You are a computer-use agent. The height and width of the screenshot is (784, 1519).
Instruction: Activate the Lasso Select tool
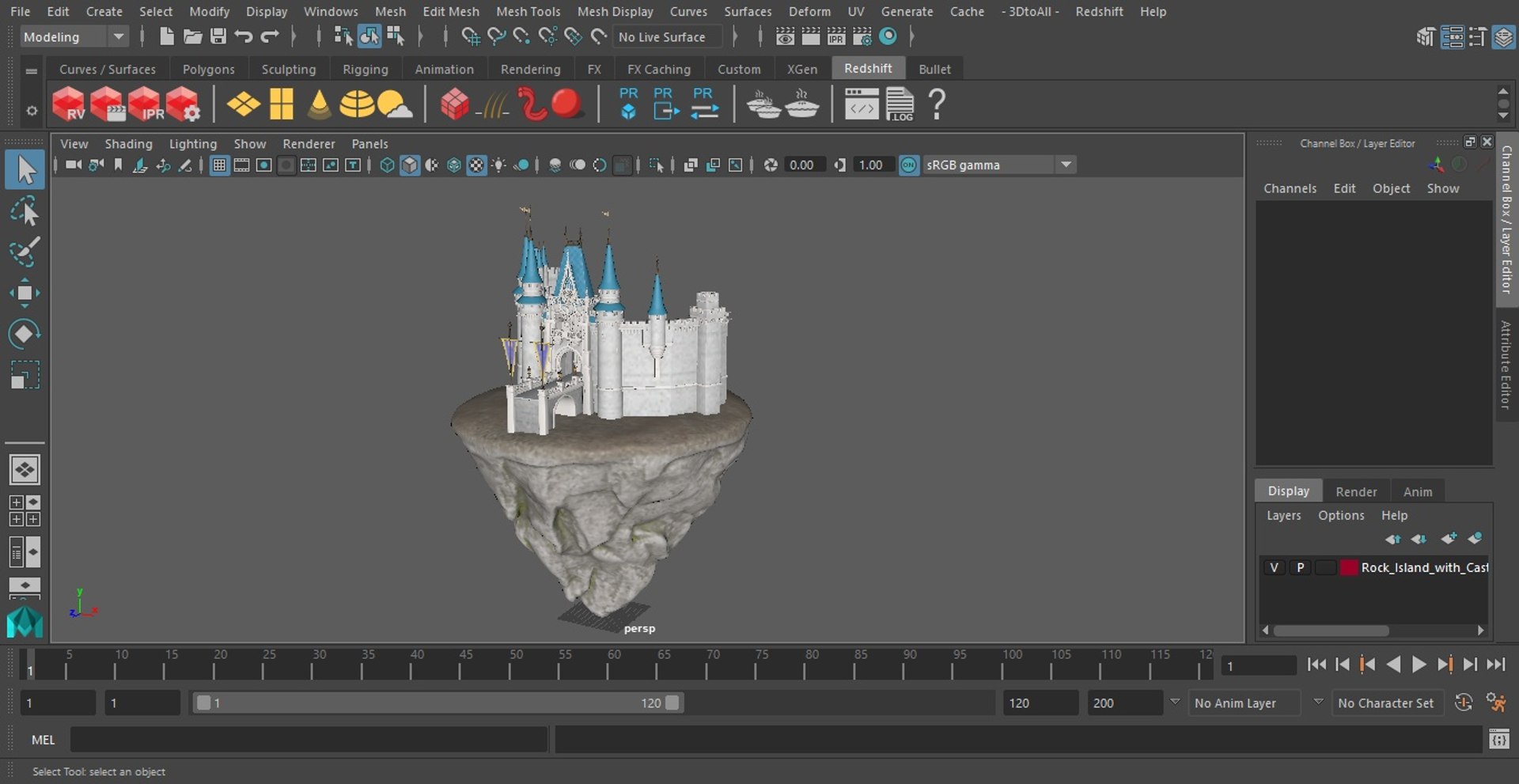[25, 211]
